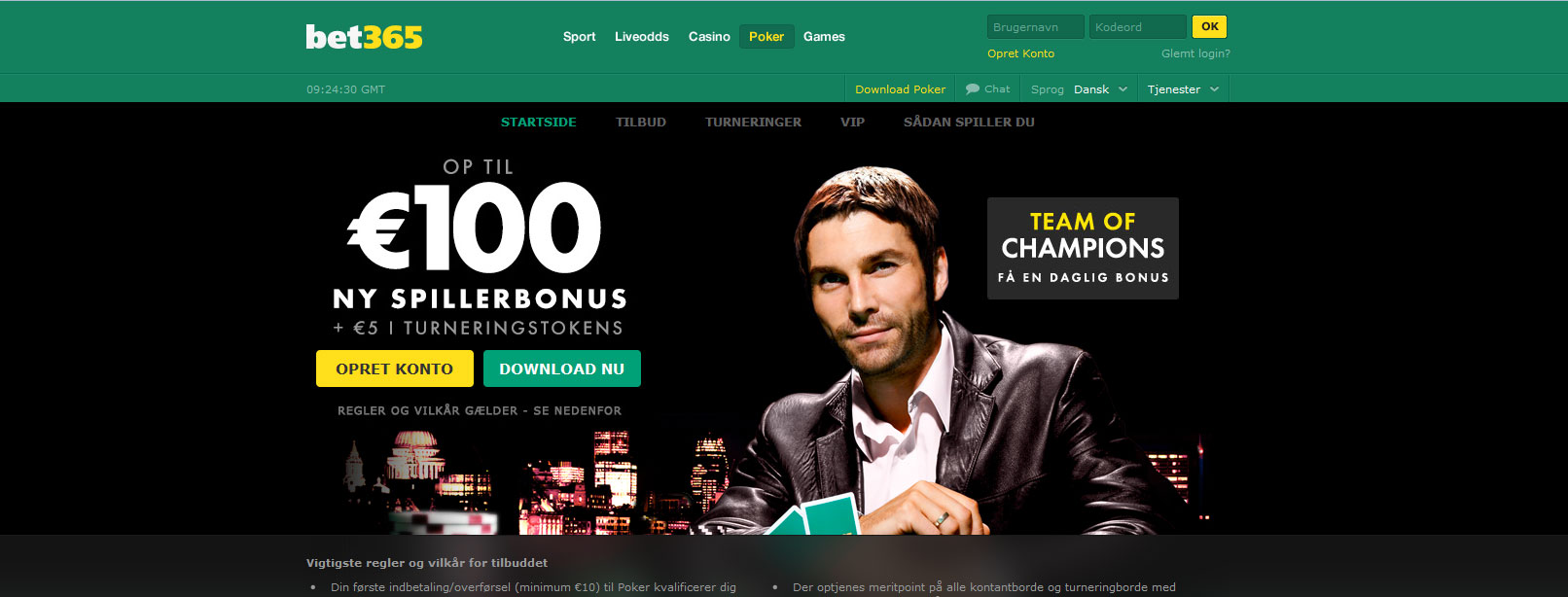The width and height of the screenshot is (1568, 597).
Task: Click the Download Poker link
Action: click(x=900, y=88)
